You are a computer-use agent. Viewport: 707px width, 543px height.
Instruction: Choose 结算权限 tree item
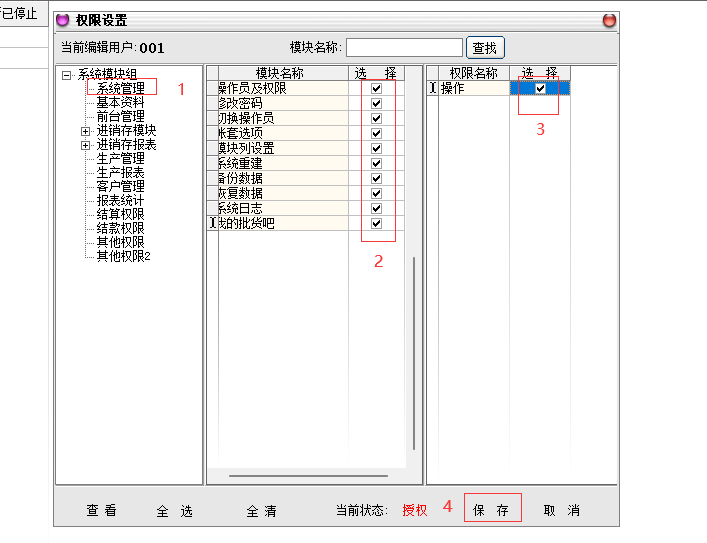121,214
